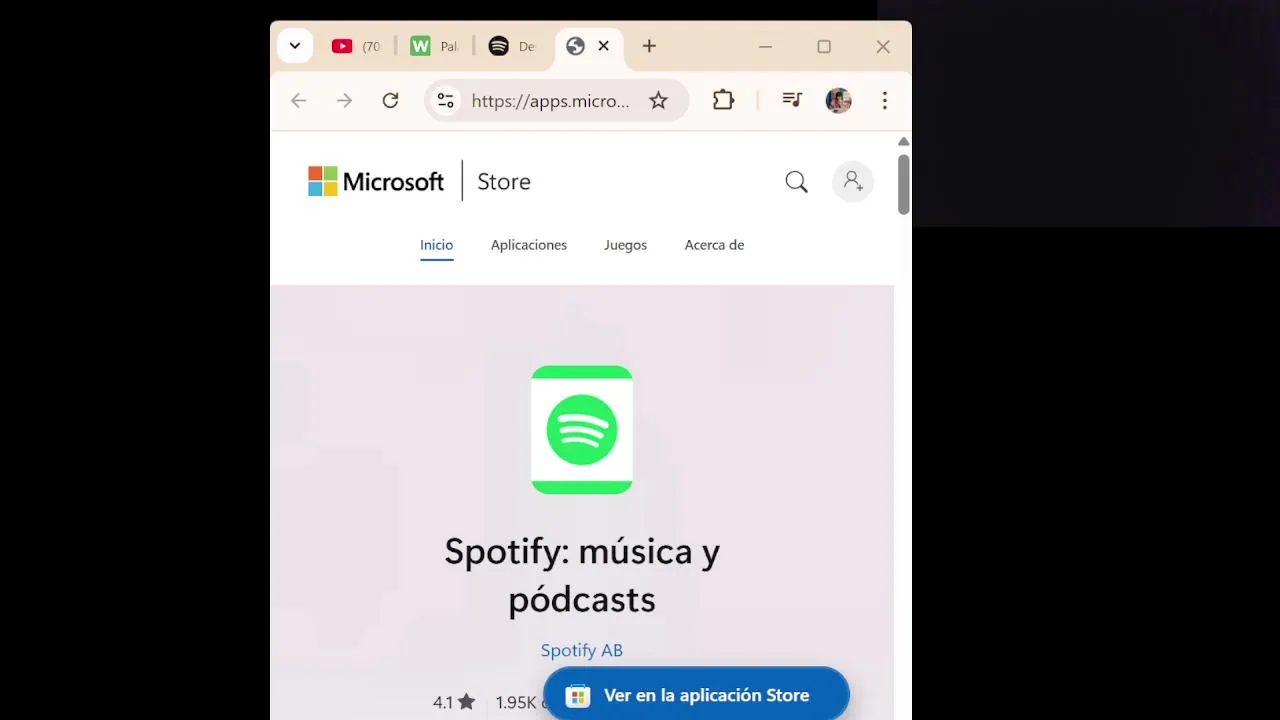Switch to the green W browser tab
The width and height of the screenshot is (1280, 720).
(433, 46)
